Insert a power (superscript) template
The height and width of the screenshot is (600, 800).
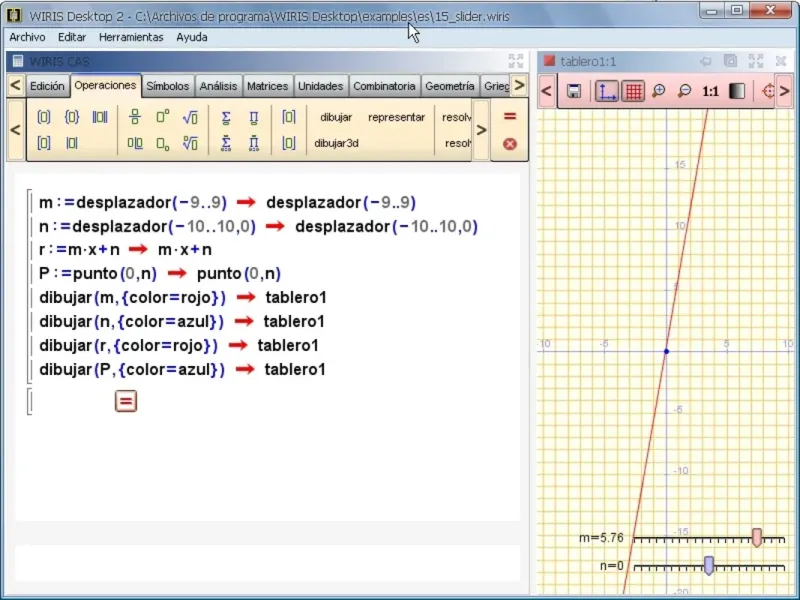pos(163,117)
